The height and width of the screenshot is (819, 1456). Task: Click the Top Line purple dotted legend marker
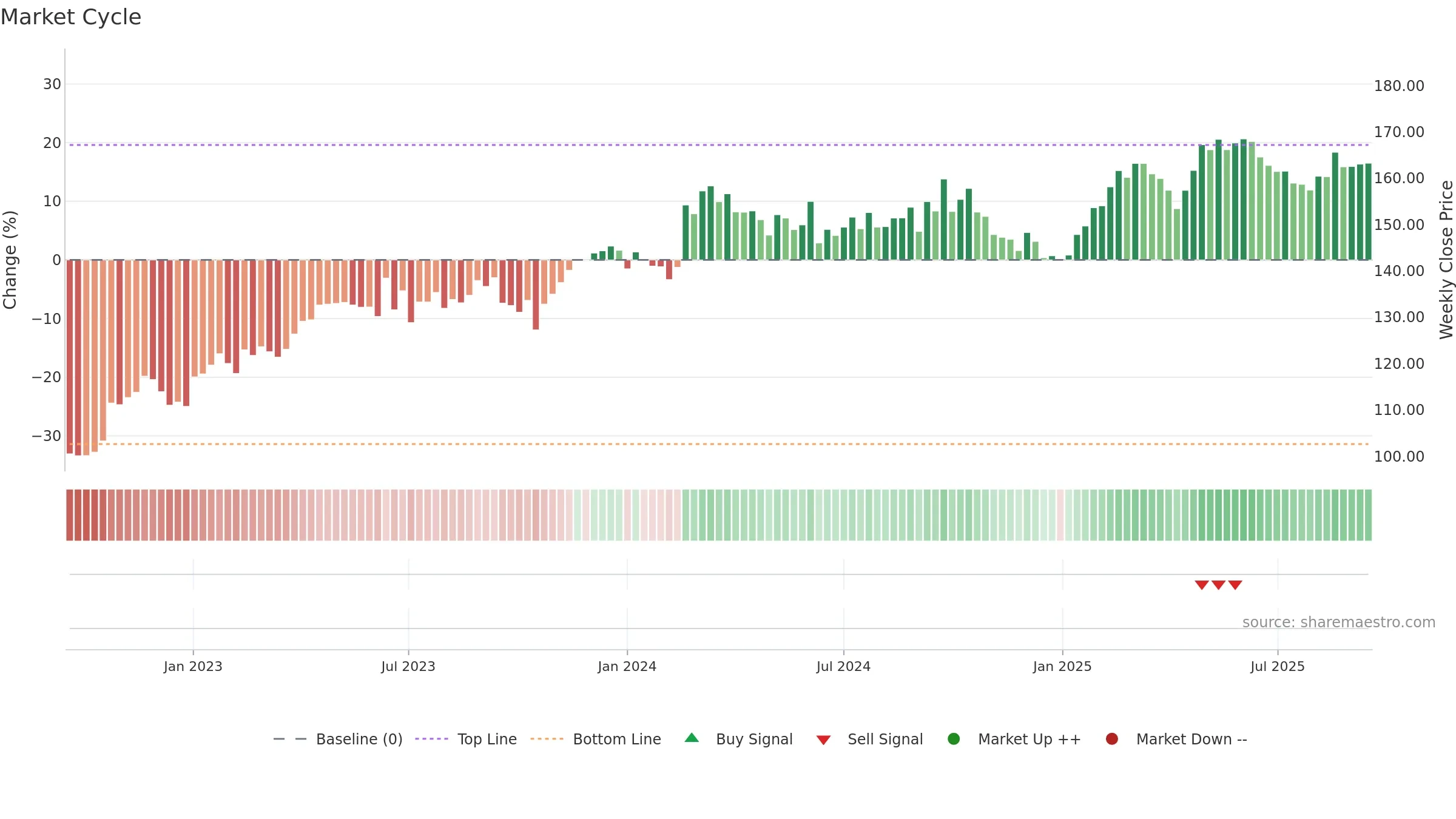point(431,739)
